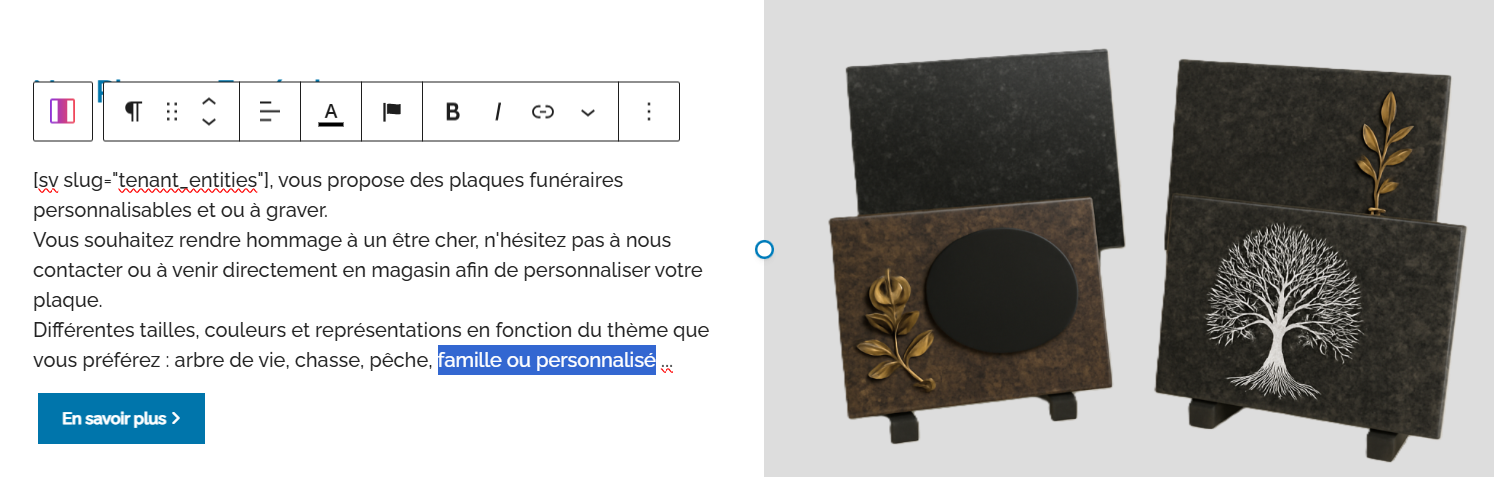Place cursor in "Vous souhaitez rendre hommage" line
Viewport: 1494px width, 477px height.
coord(250,240)
